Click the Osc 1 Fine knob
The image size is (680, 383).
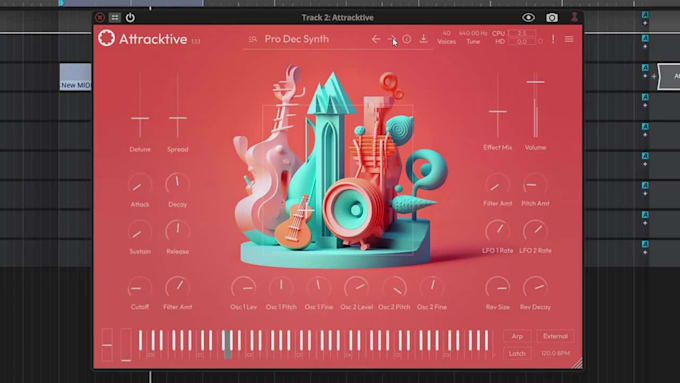click(x=319, y=287)
